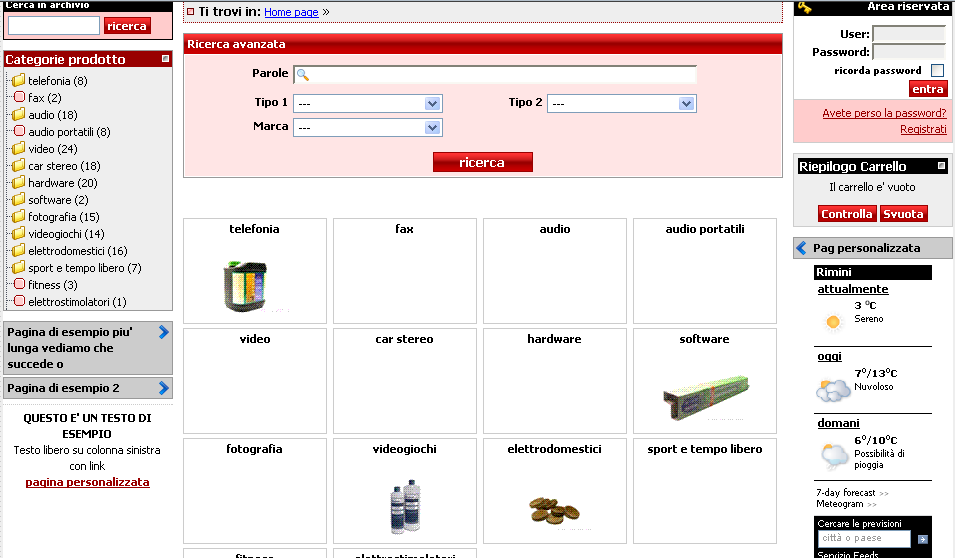Focus the User input field
Viewport: 955px width, 558px height.
click(x=909, y=34)
